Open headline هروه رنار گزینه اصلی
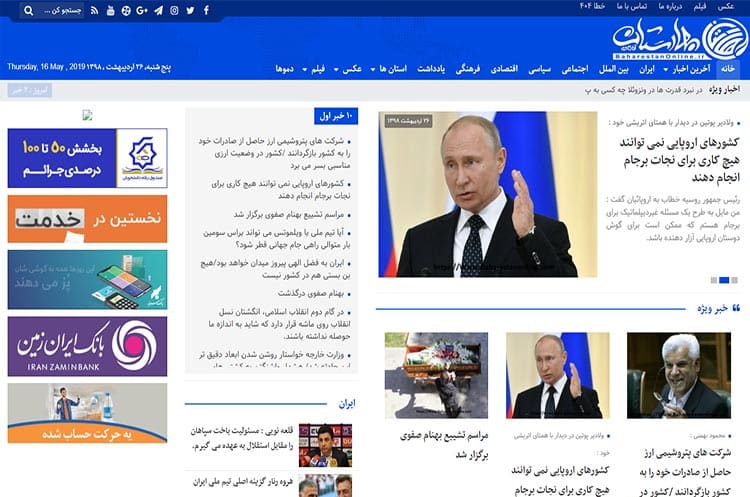 (x=243, y=482)
